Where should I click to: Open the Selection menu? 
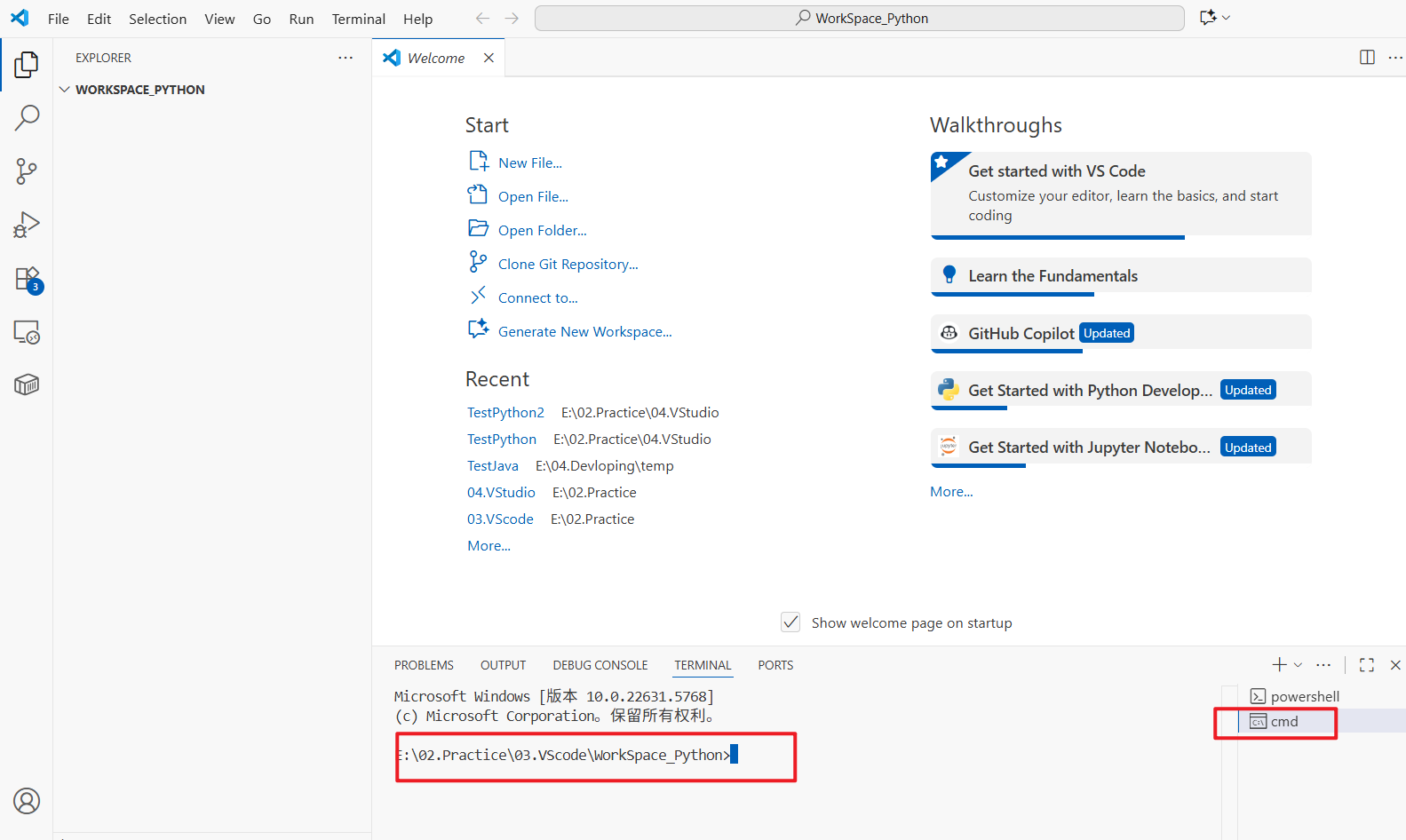pyautogui.click(x=157, y=19)
